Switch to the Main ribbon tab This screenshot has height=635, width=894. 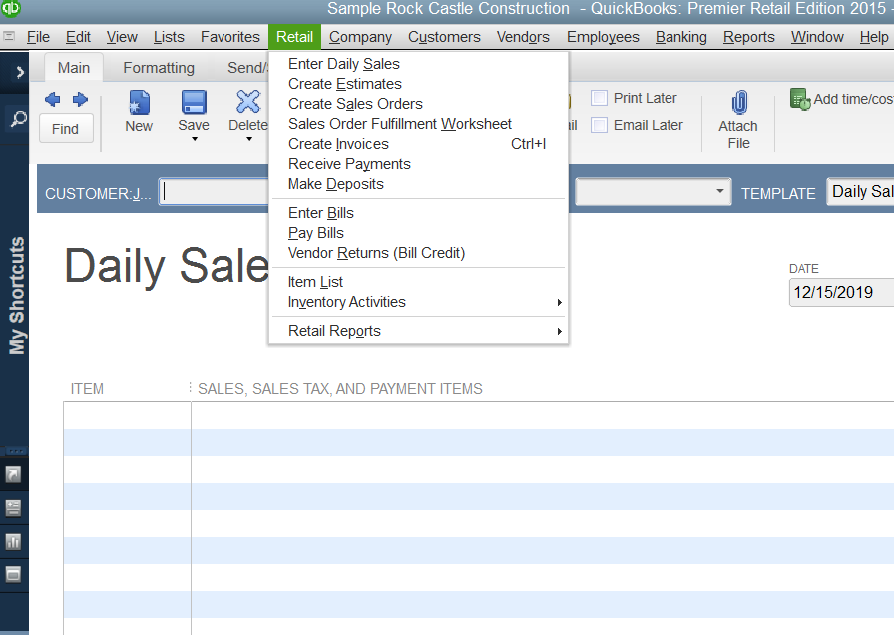point(74,67)
